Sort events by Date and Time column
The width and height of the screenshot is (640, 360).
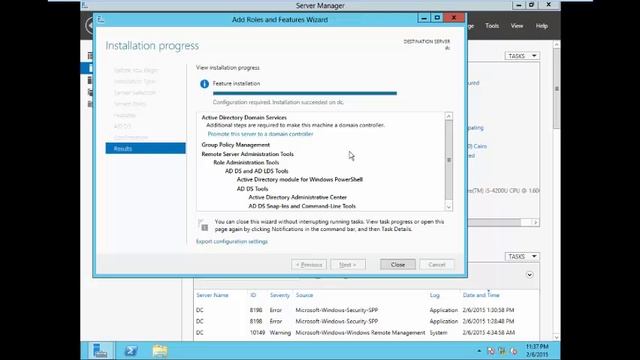point(481,295)
